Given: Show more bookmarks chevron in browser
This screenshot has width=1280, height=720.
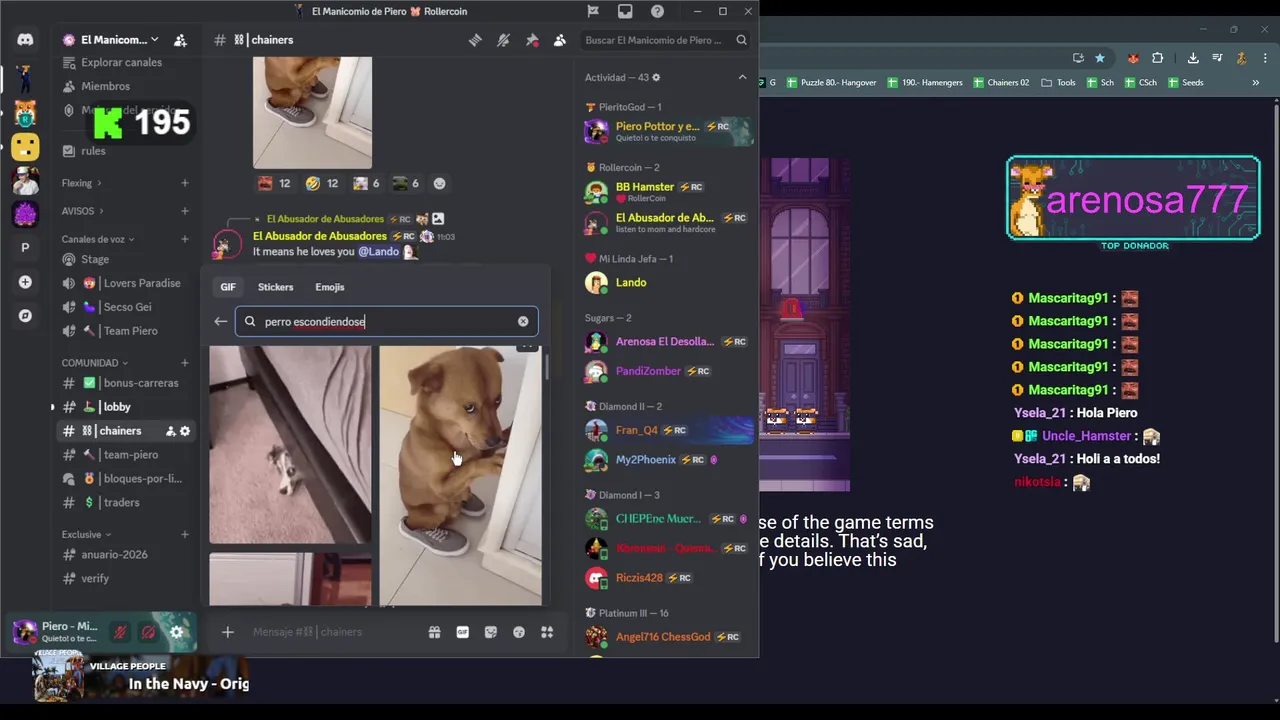Looking at the screenshot, I should pos(1255,82).
